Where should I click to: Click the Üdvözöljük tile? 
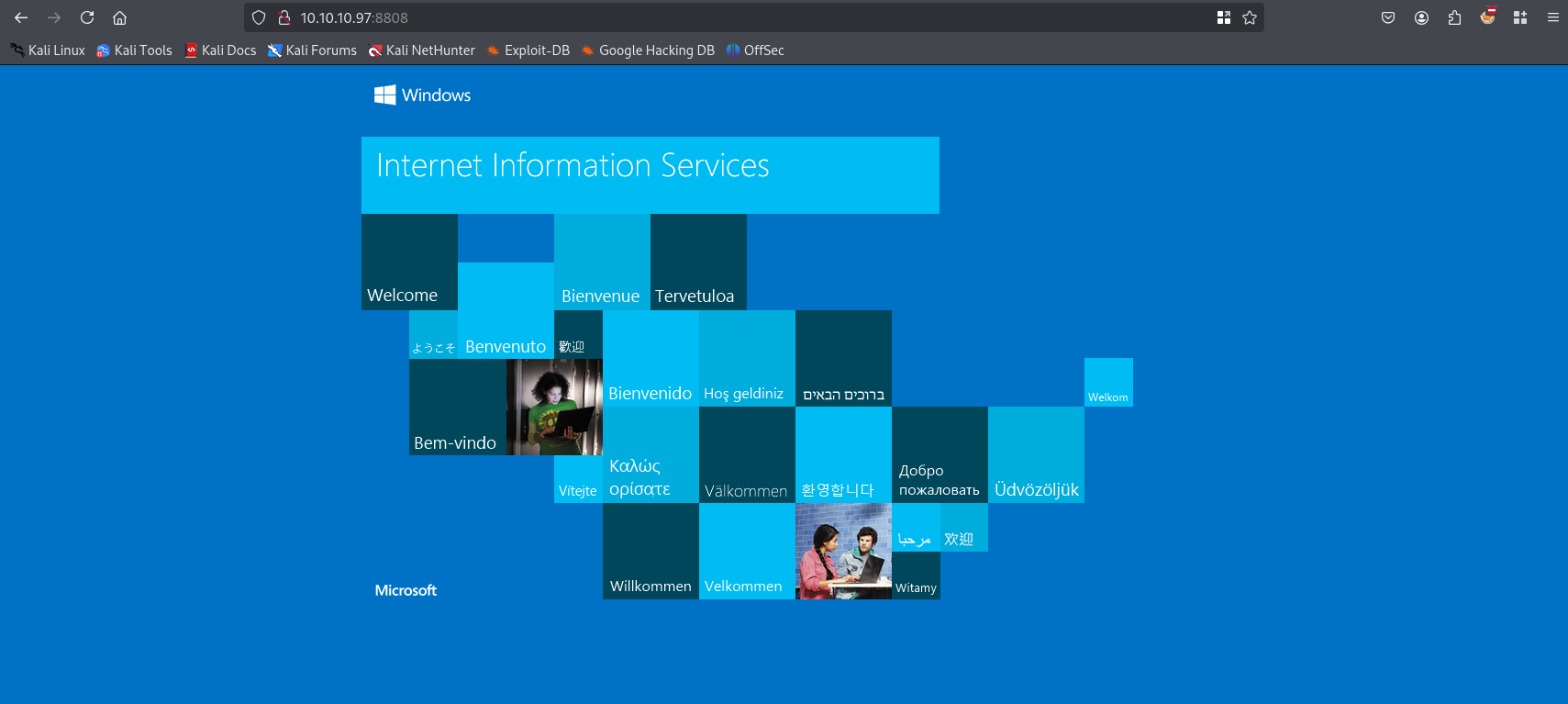tap(1036, 454)
